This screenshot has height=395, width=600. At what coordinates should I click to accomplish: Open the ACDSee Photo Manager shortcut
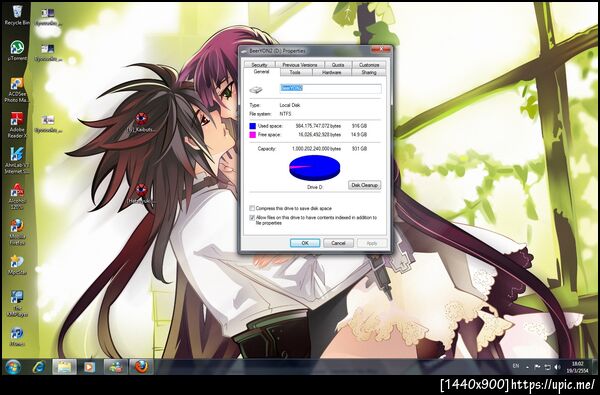[x=17, y=90]
